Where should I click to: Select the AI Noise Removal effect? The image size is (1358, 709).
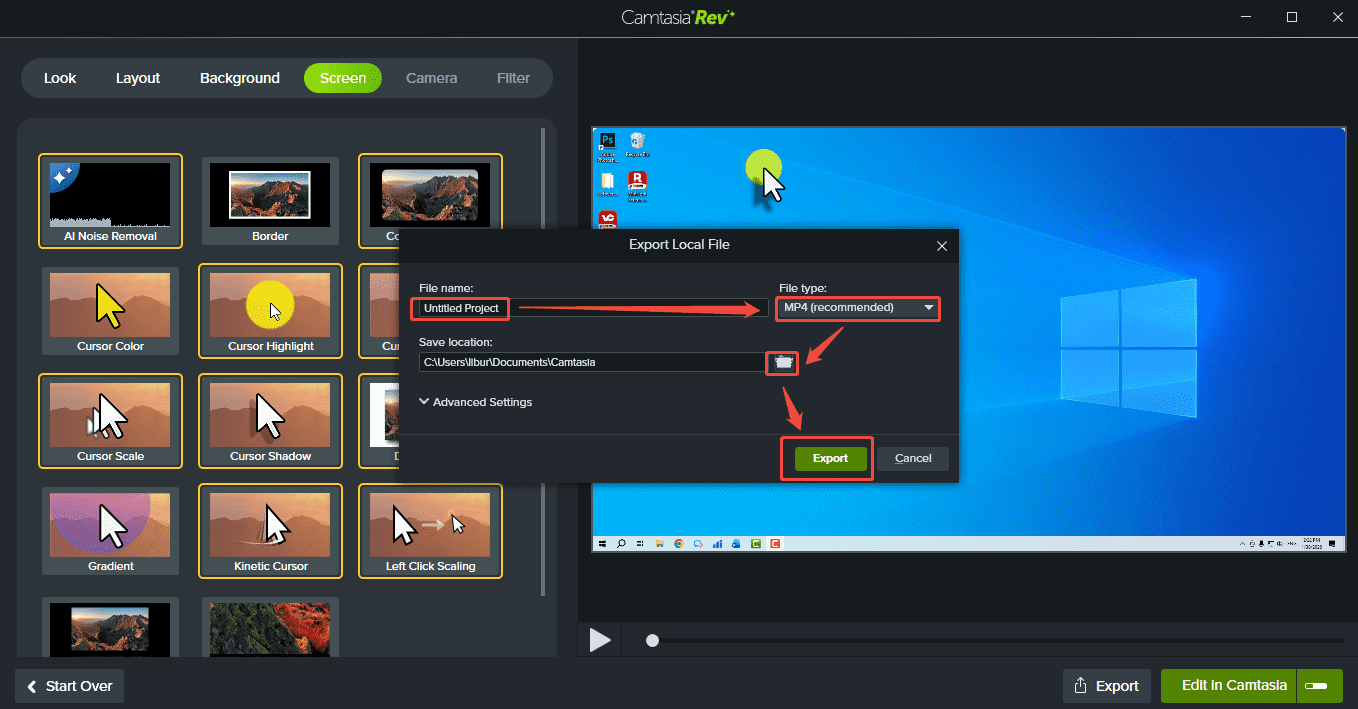point(110,201)
